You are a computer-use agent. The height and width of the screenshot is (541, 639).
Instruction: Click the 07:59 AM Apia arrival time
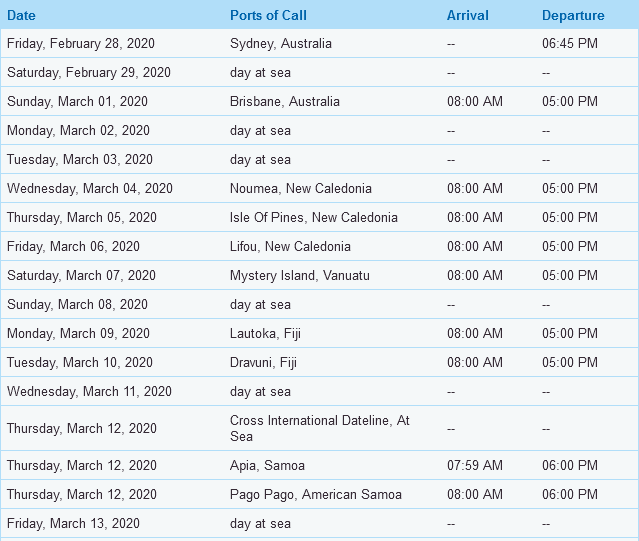[x=475, y=465]
